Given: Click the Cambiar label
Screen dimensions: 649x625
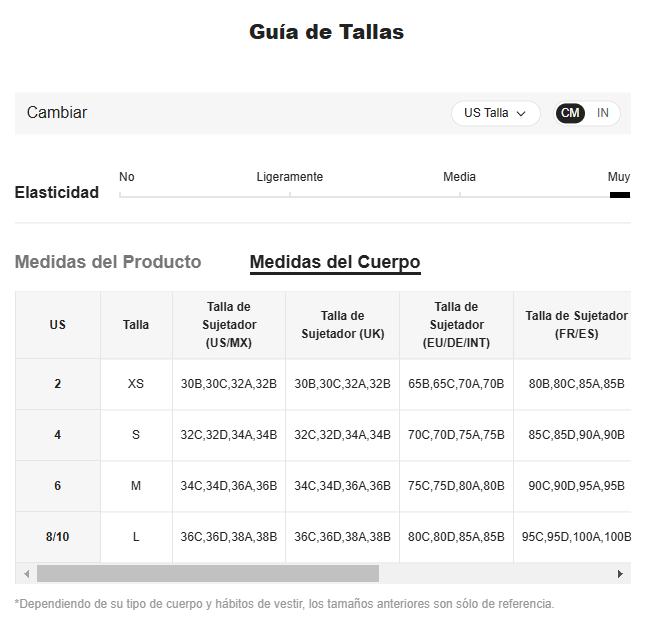Looking at the screenshot, I should (x=57, y=113).
